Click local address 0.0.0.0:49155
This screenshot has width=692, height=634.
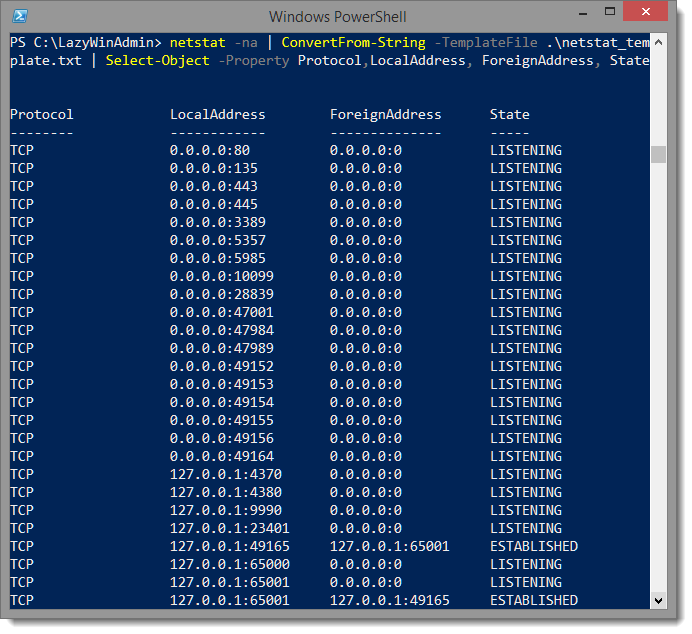click(x=222, y=421)
